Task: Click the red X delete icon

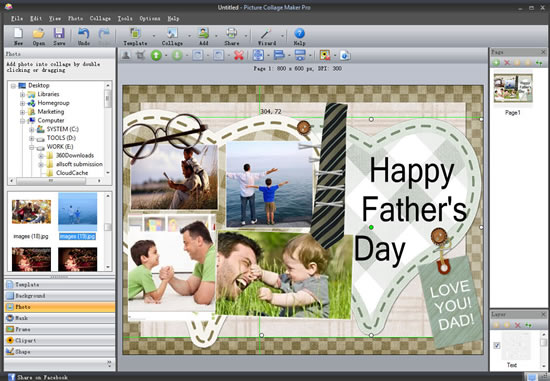Action: 239,55
